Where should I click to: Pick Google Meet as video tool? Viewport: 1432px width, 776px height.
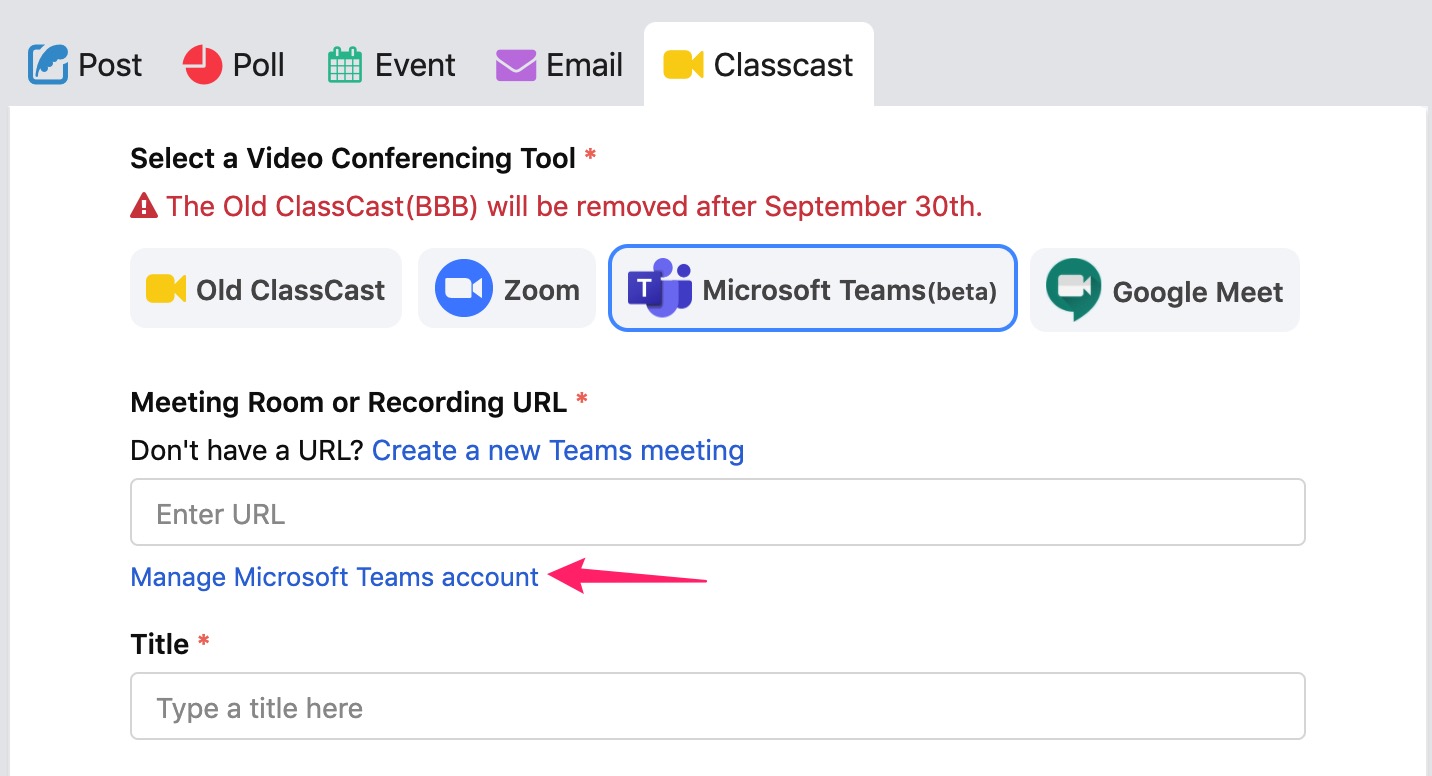tap(1165, 290)
